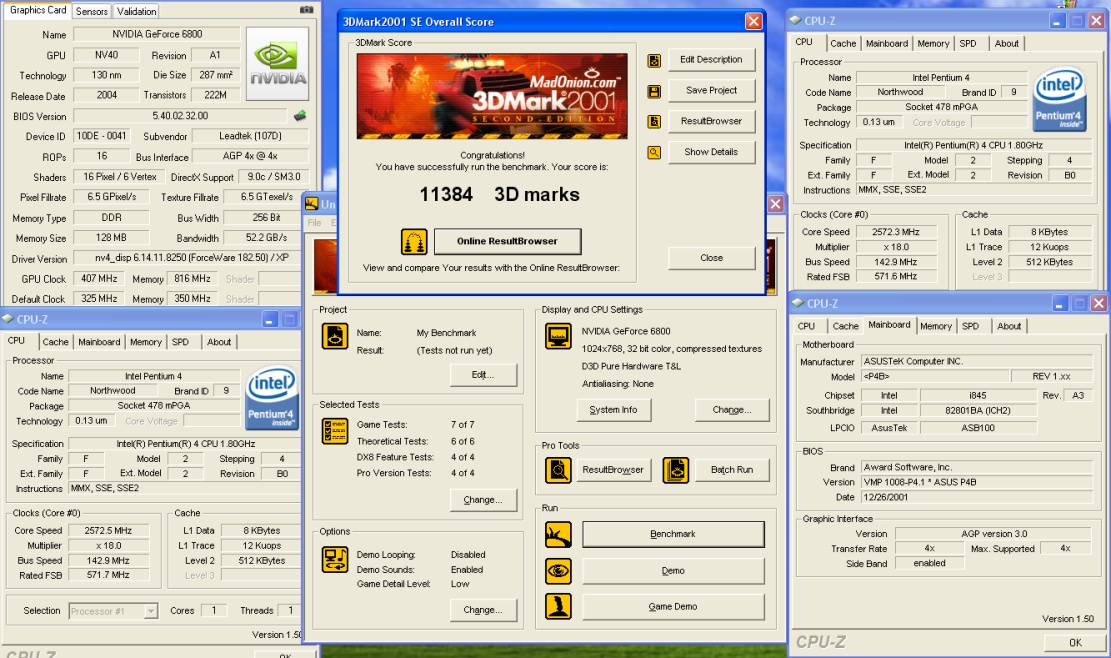Click the Pro Tools ResultBrowser button

613,470
